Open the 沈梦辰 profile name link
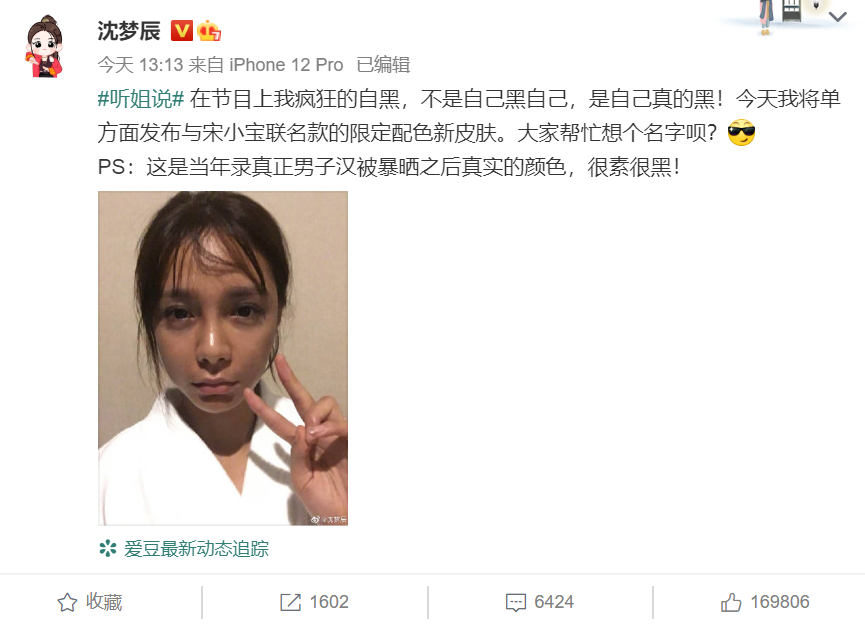This screenshot has height=629, width=865. click(129, 31)
